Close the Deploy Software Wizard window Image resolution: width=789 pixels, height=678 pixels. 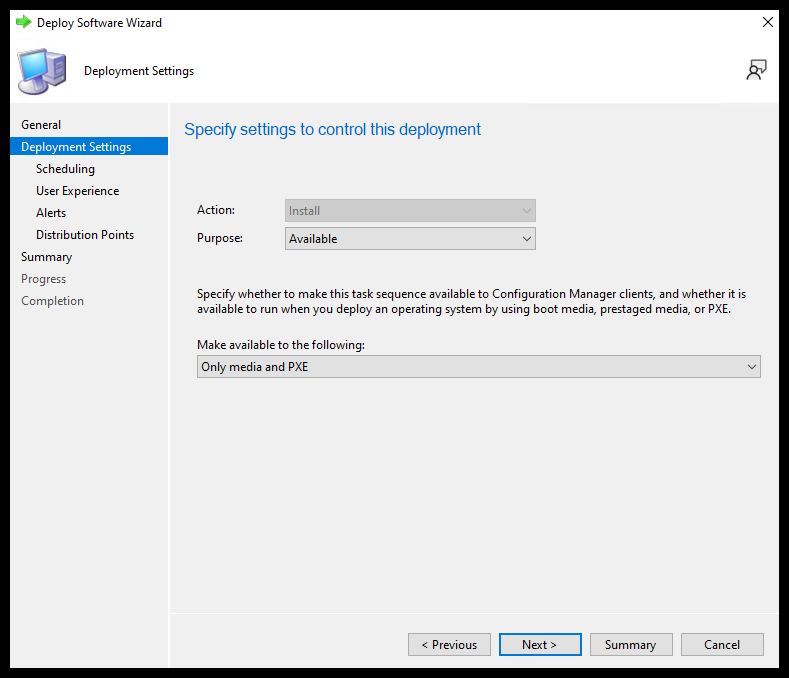[x=767, y=22]
